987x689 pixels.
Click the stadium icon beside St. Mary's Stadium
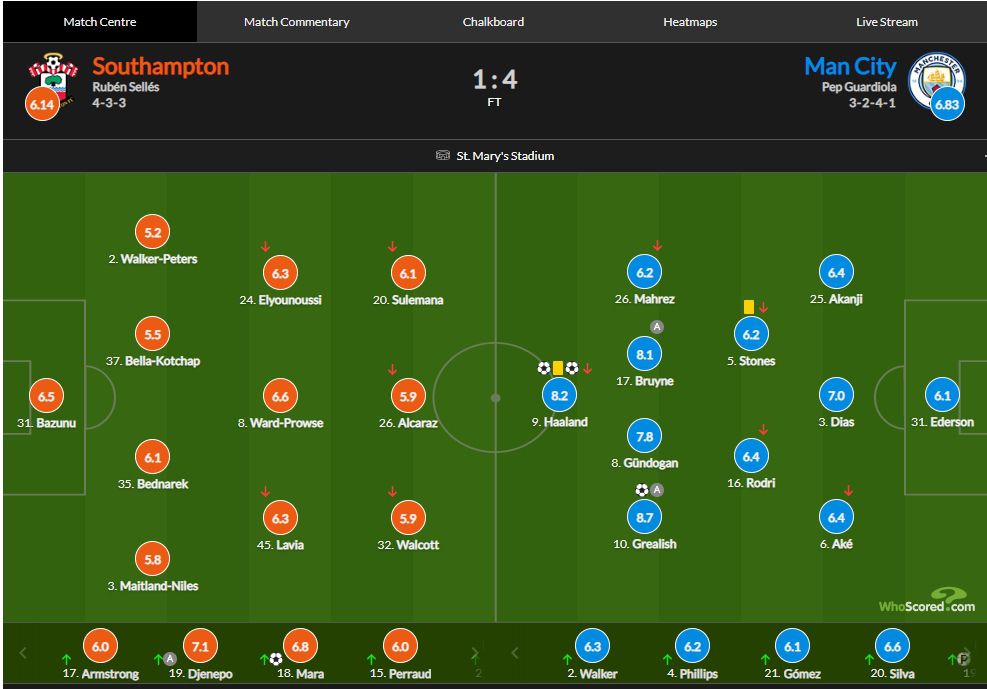[x=443, y=156]
